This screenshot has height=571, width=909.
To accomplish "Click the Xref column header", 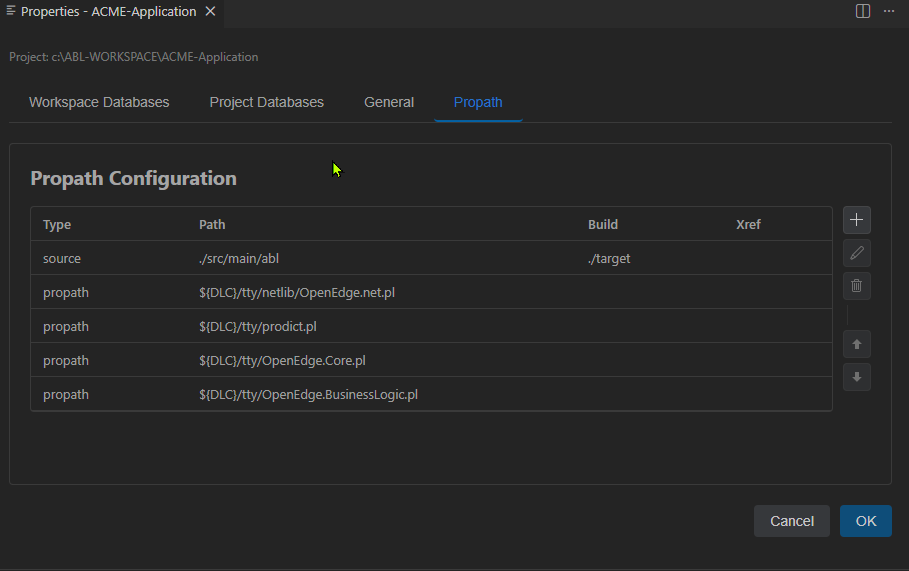I will (748, 224).
